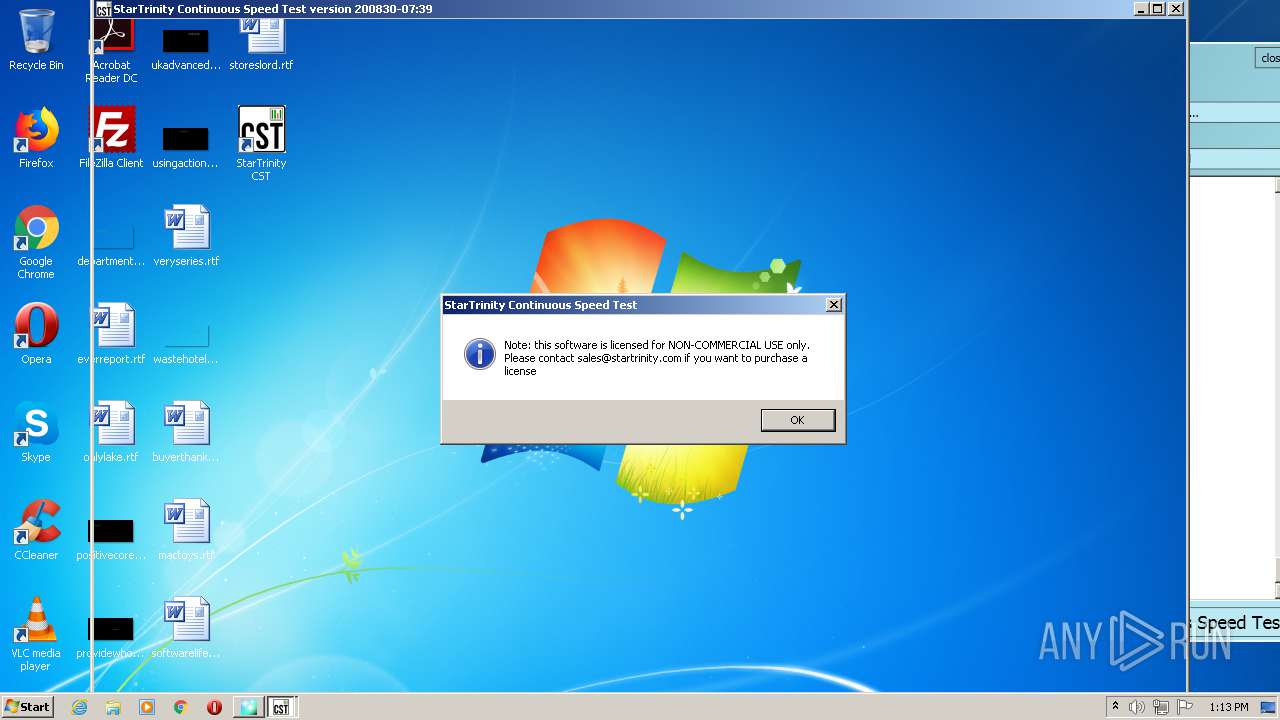The height and width of the screenshot is (720, 1280).
Task: Close the StarTrinity Continuous Speed Test main window
Action: [1176, 9]
